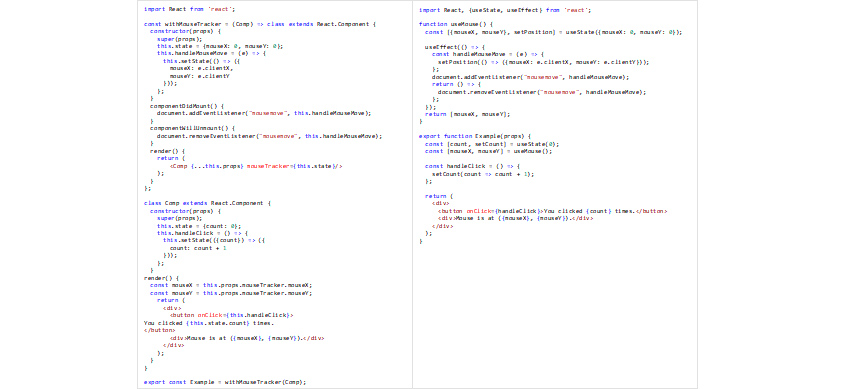
Task: Click the 'function useMouse()' declaration
Action: point(456,25)
